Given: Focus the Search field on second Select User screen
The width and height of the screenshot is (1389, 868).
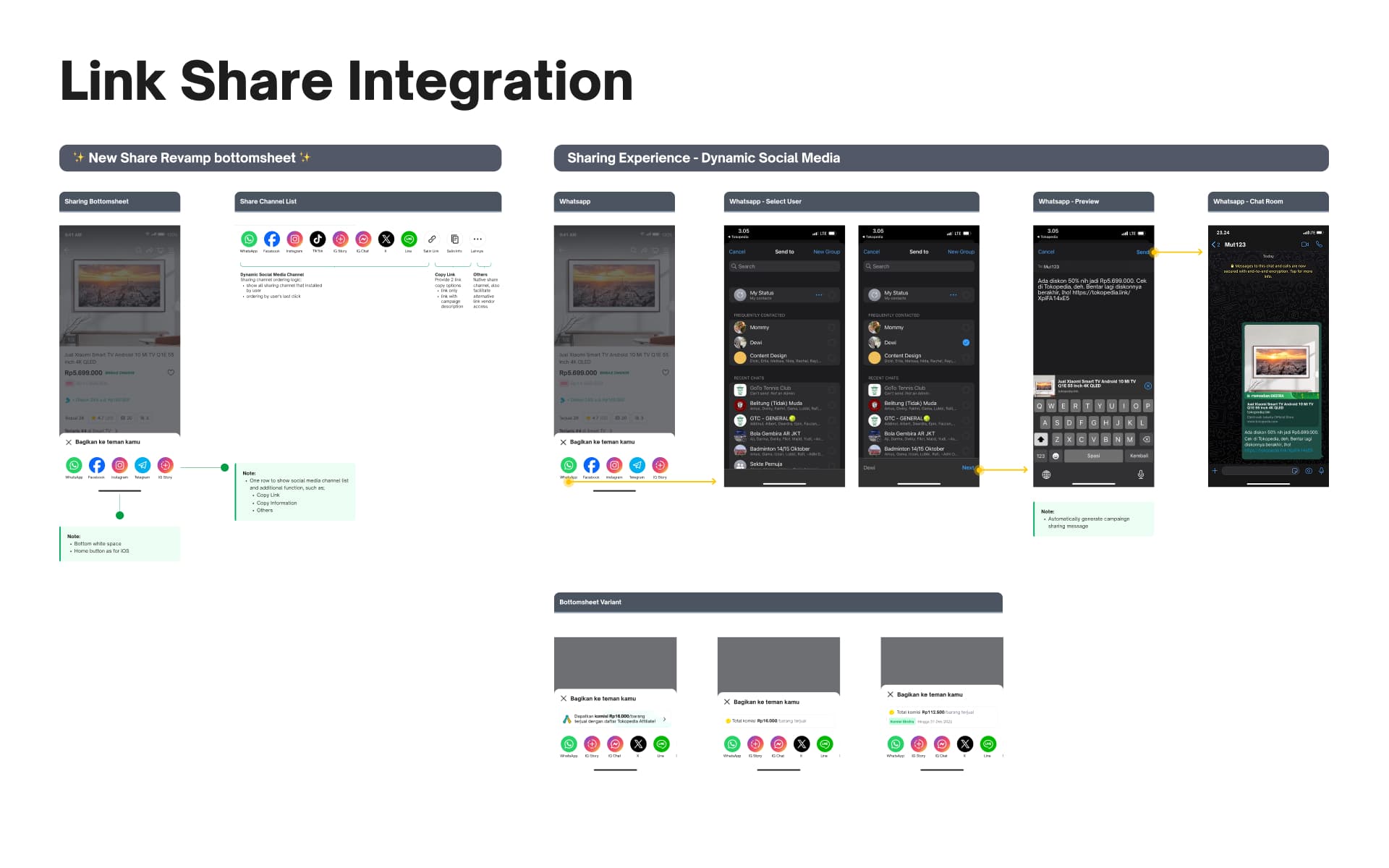Looking at the screenshot, I should pos(919,267).
